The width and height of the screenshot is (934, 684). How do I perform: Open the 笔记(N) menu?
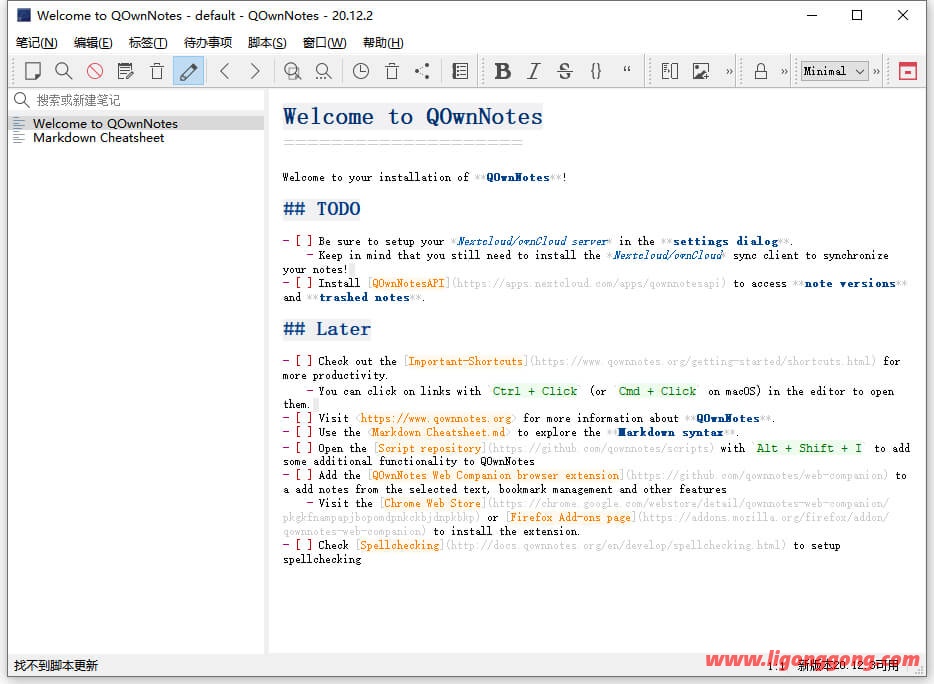(x=36, y=42)
